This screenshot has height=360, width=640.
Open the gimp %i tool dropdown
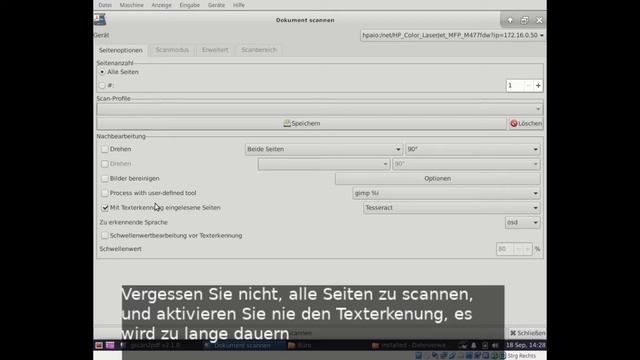click(446, 193)
